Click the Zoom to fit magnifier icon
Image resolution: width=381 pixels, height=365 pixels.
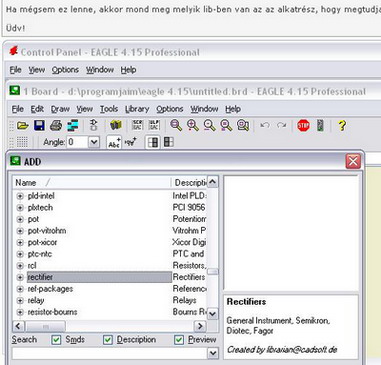[176, 126]
